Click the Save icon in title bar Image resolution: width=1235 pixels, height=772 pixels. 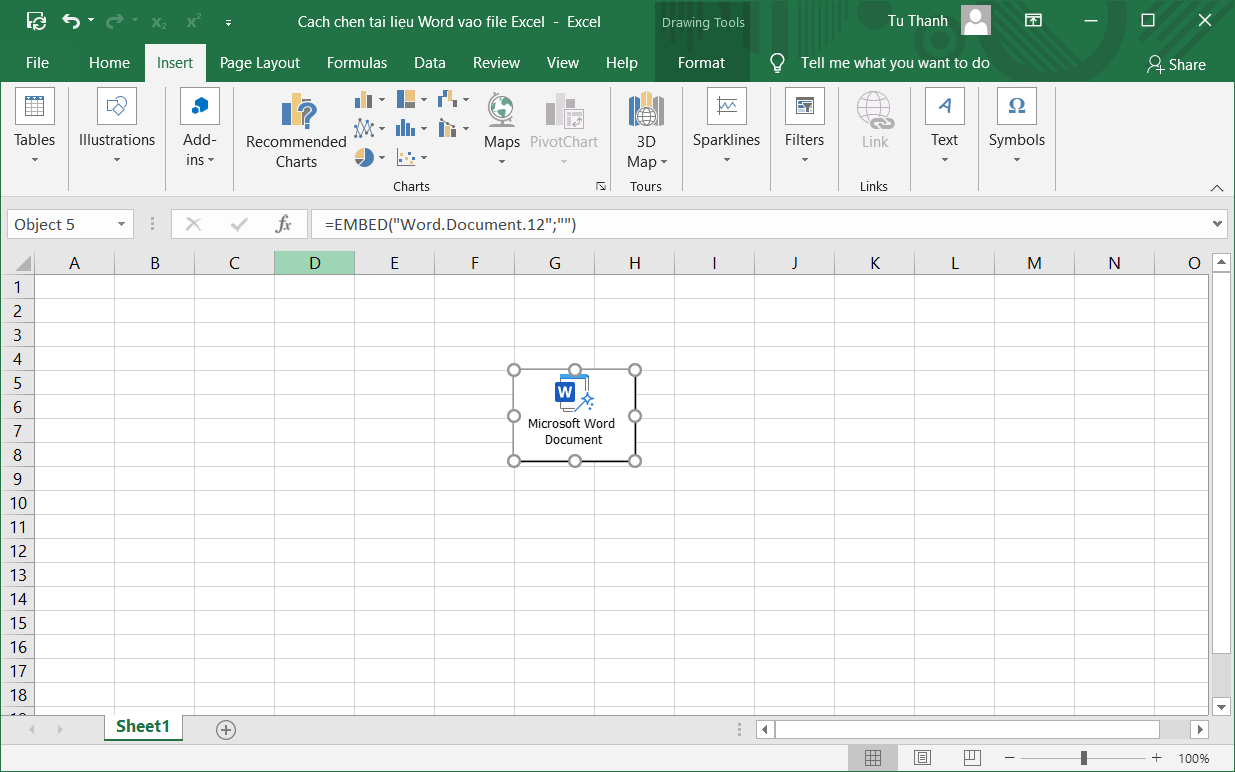[x=36, y=21]
